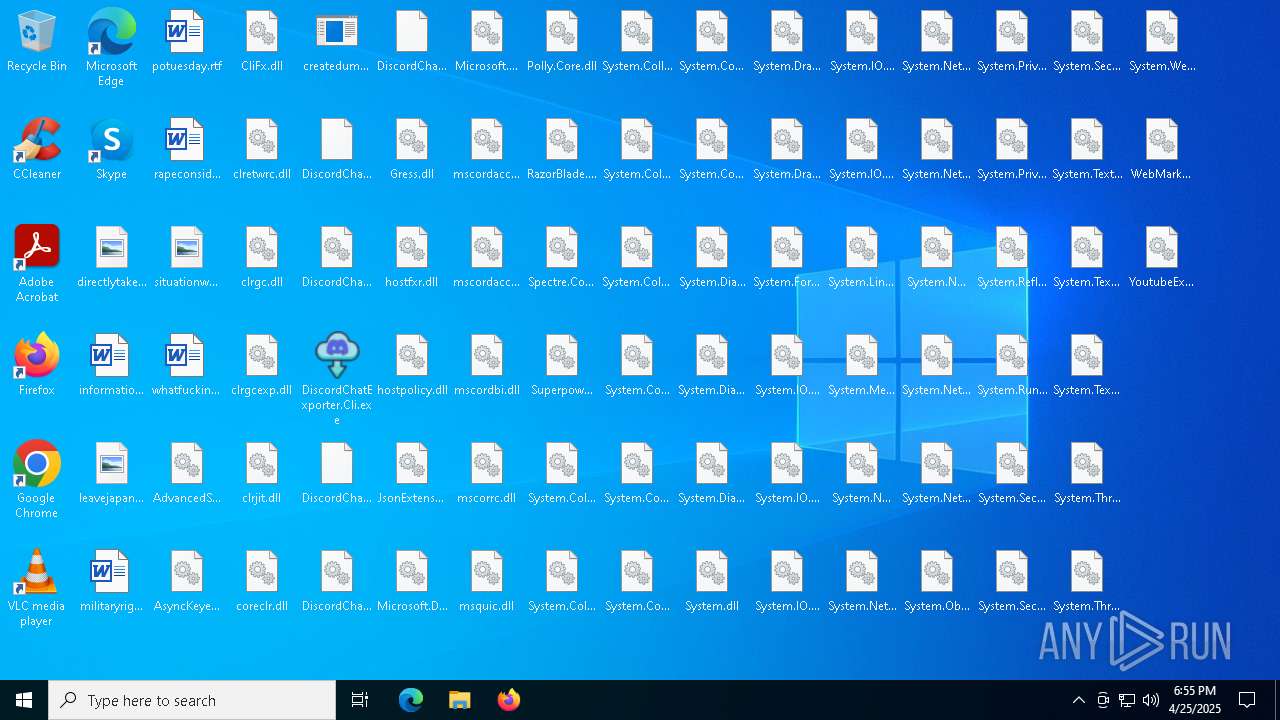Select the Firefox desktop shortcut
The width and height of the screenshot is (1280, 720).
point(37,366)
